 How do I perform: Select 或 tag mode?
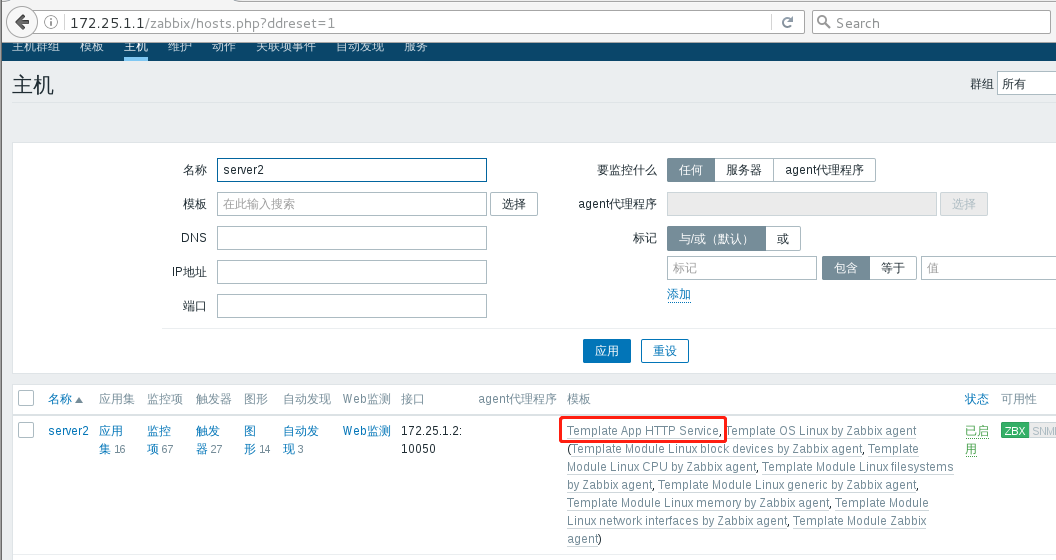point(783,238)
